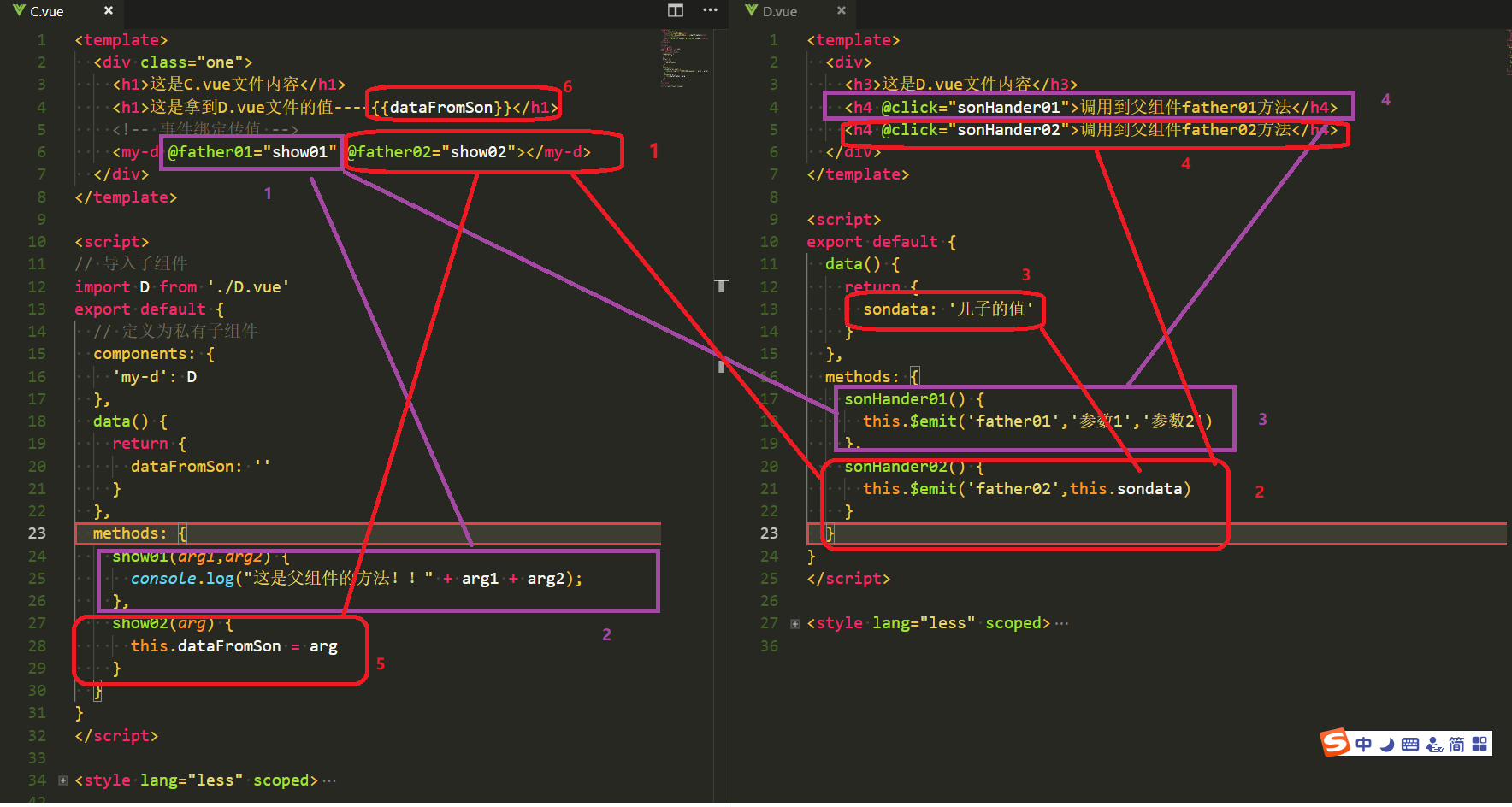Click "methods: {" on D.vue line 16
The image size is (1512, 807).
click(x=872, y=377)
